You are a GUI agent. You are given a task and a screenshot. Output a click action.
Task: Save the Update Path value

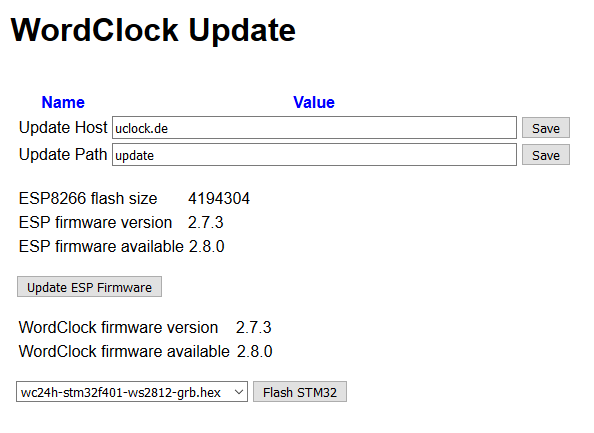(546, 155)
